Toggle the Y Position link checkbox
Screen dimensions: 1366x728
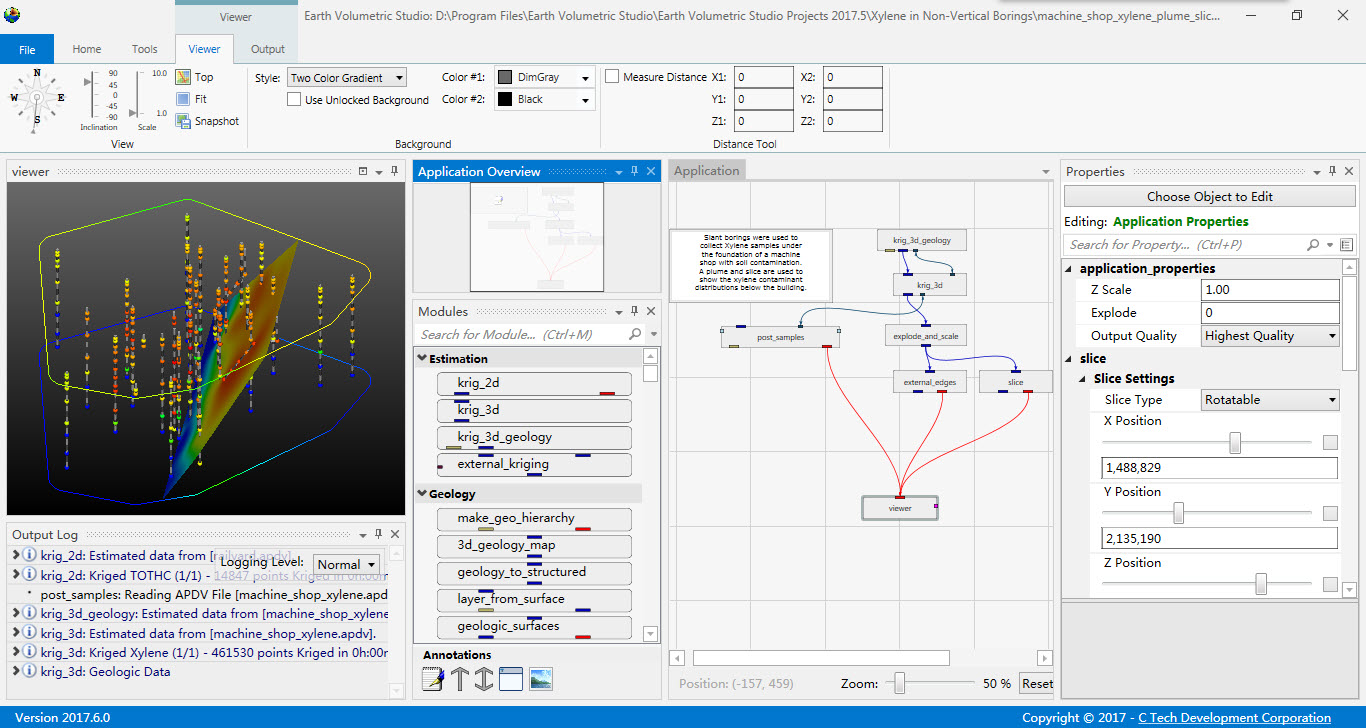[1330, 513]
